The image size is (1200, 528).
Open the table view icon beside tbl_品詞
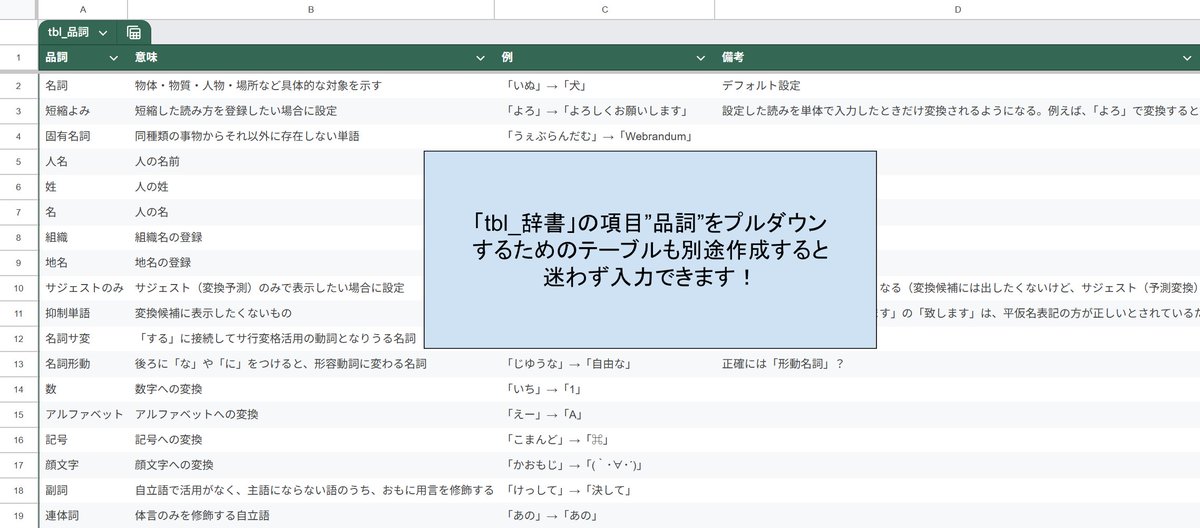133,32
